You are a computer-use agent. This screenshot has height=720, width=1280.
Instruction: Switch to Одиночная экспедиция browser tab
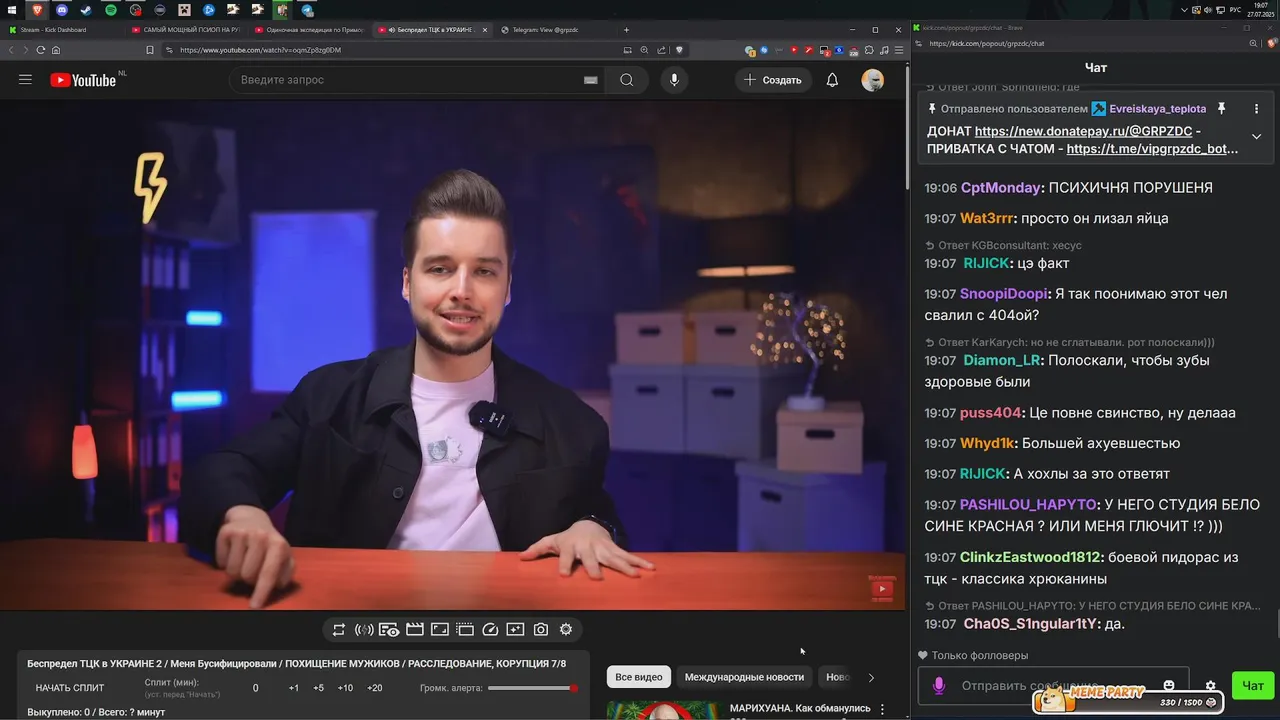(x=310, y=30)
